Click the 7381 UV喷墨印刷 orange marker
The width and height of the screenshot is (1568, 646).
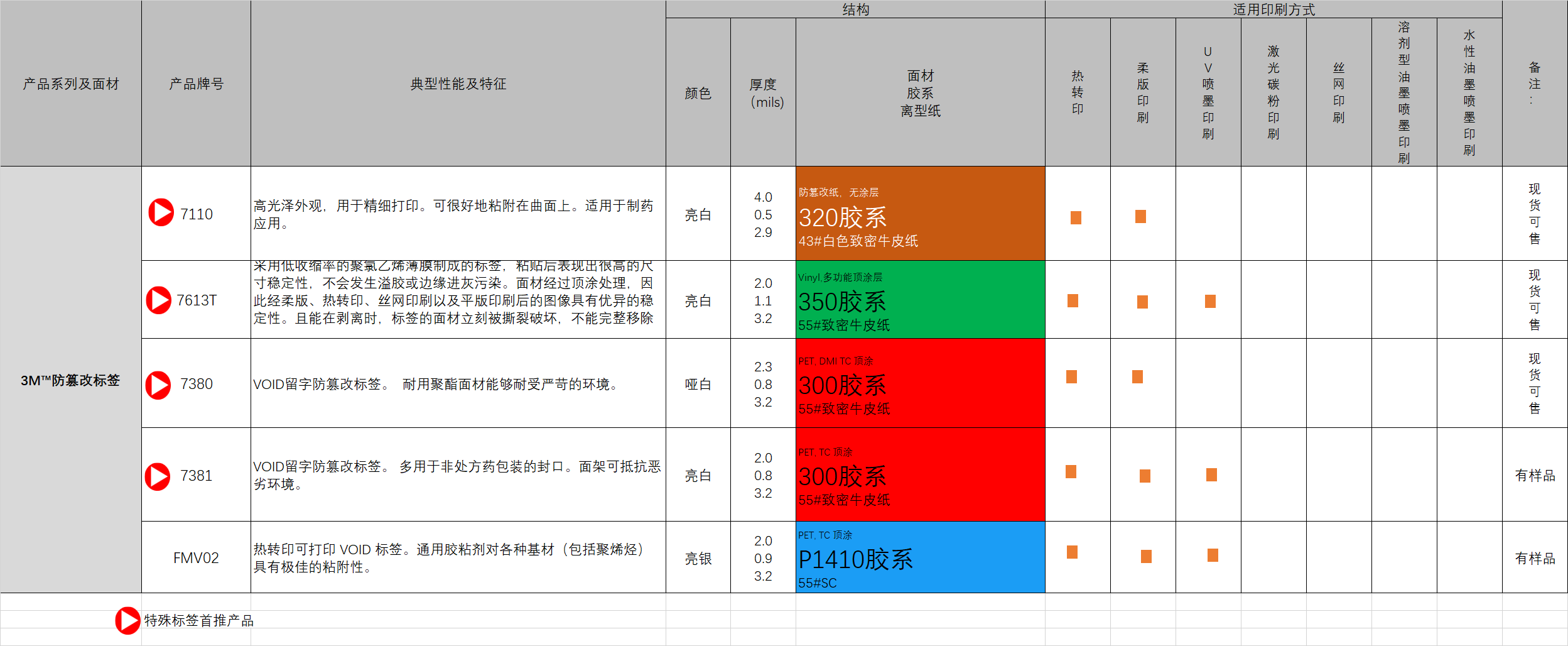click(1211, 474)
